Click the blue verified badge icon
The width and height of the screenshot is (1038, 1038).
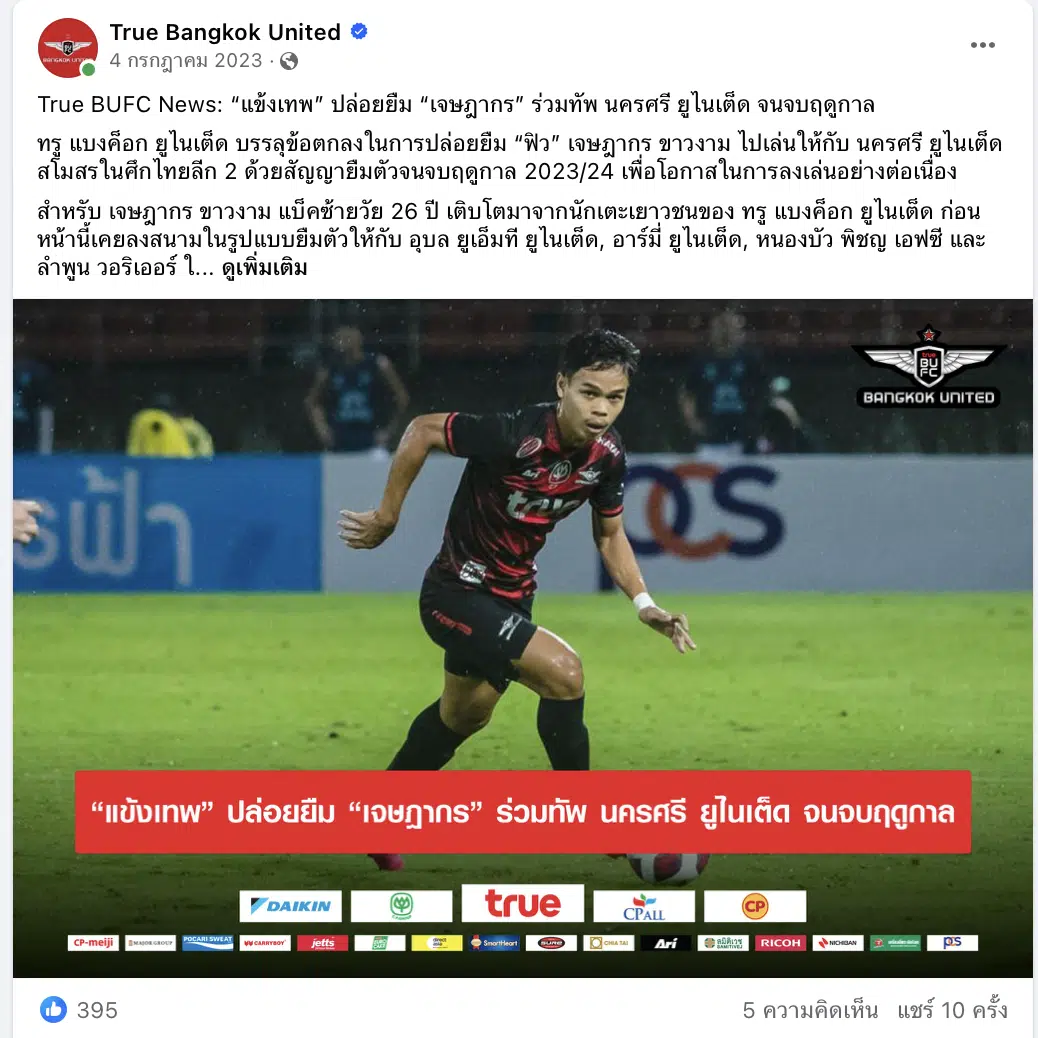pyautogui.click(x=359, y=31)
